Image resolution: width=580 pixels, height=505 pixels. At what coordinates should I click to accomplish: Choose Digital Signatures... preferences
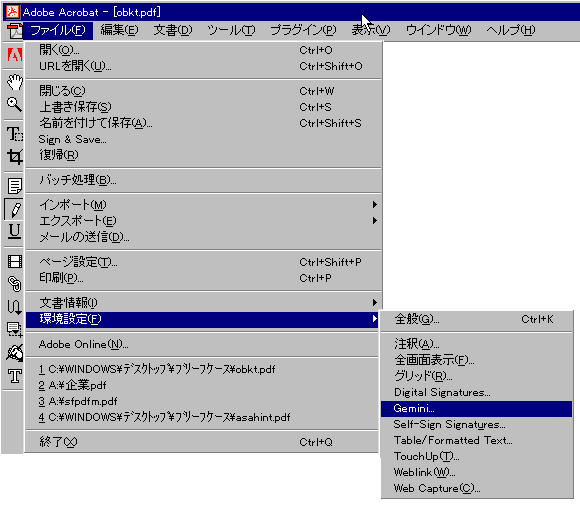coord(476,392)
